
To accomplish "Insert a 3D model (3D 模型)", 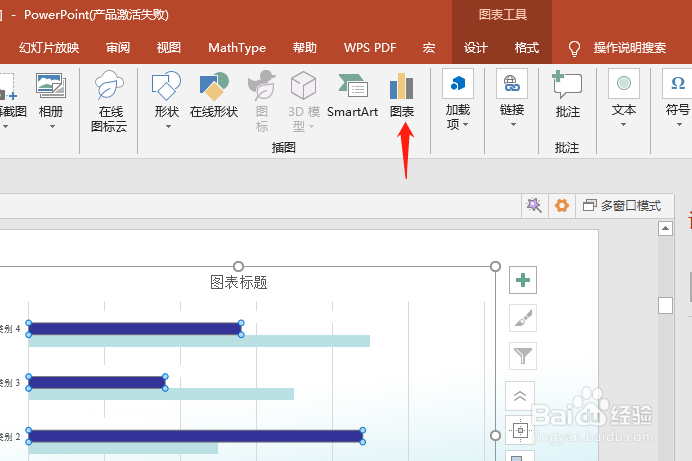I will point(304,101).
